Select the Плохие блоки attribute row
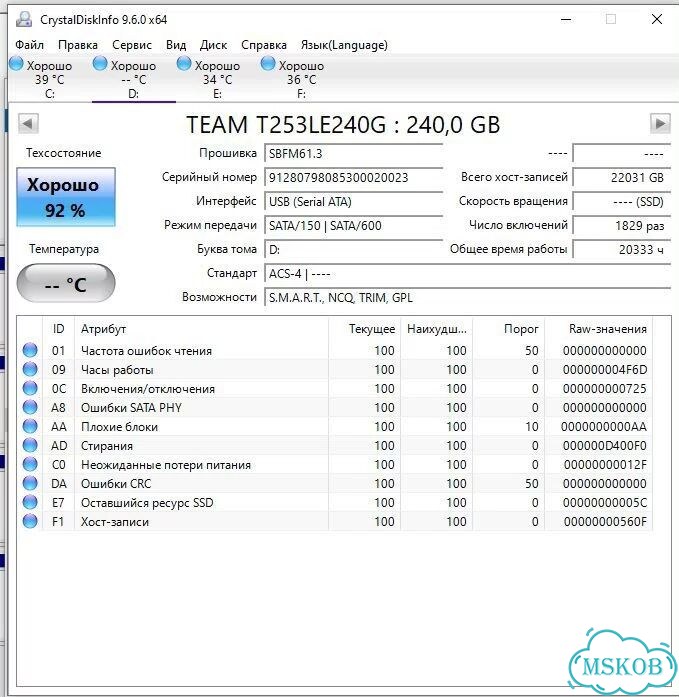Screen dimensions: 679x697 [x=335, y=426]
